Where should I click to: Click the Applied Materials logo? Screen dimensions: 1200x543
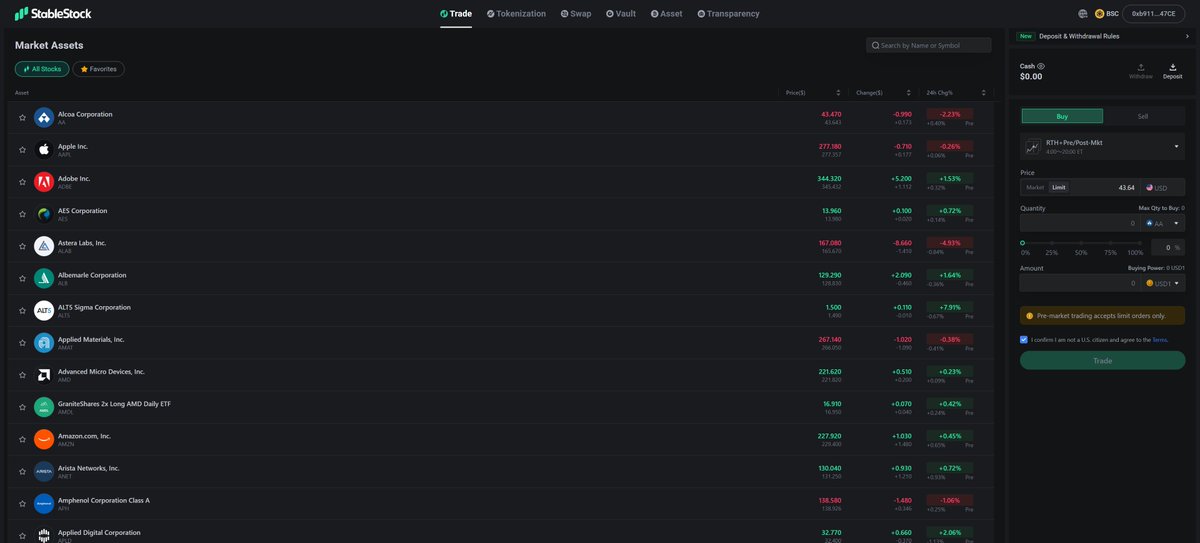click(x=44, y=343)
